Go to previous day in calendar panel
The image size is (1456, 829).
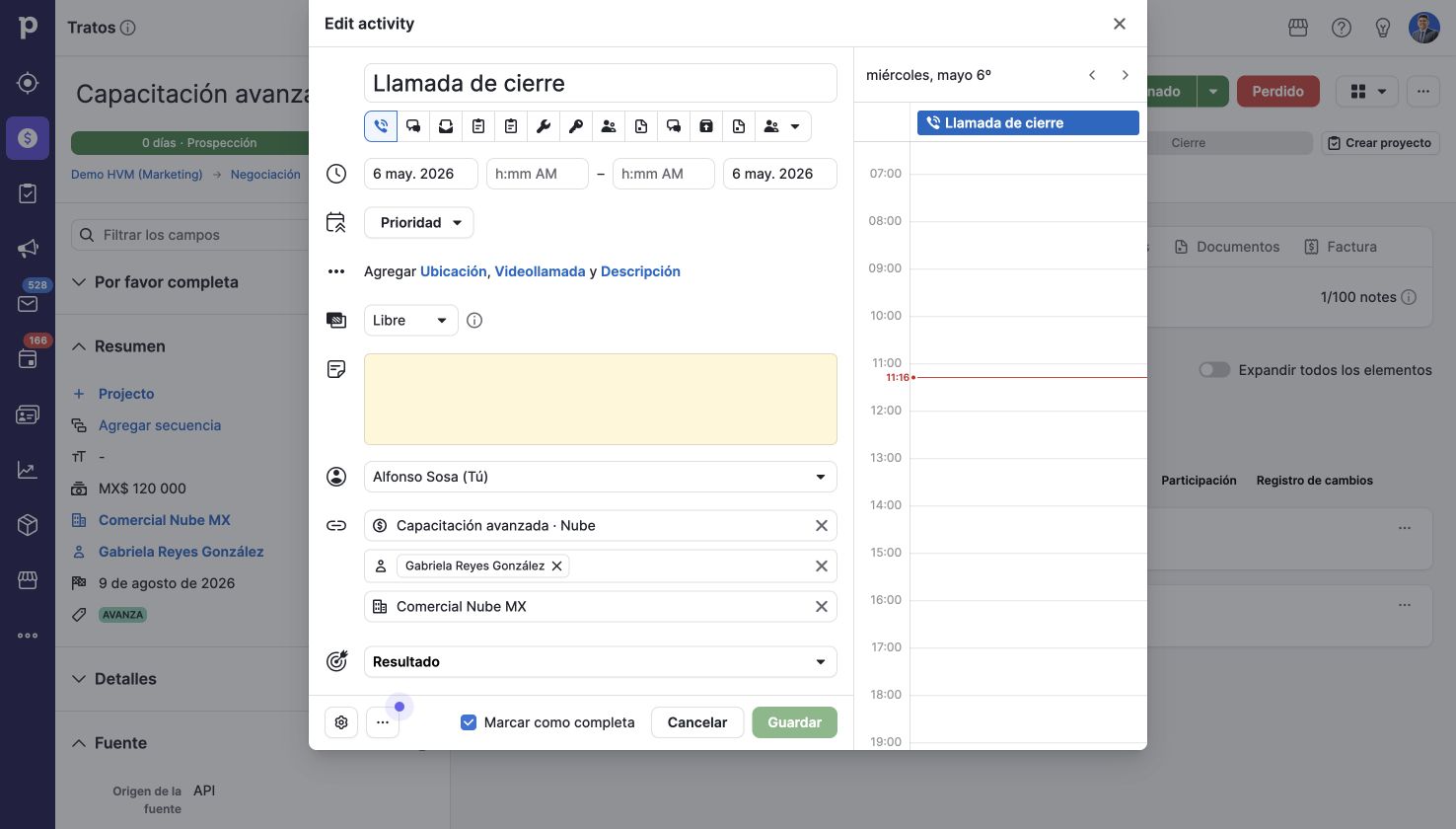coord(1092,75)
